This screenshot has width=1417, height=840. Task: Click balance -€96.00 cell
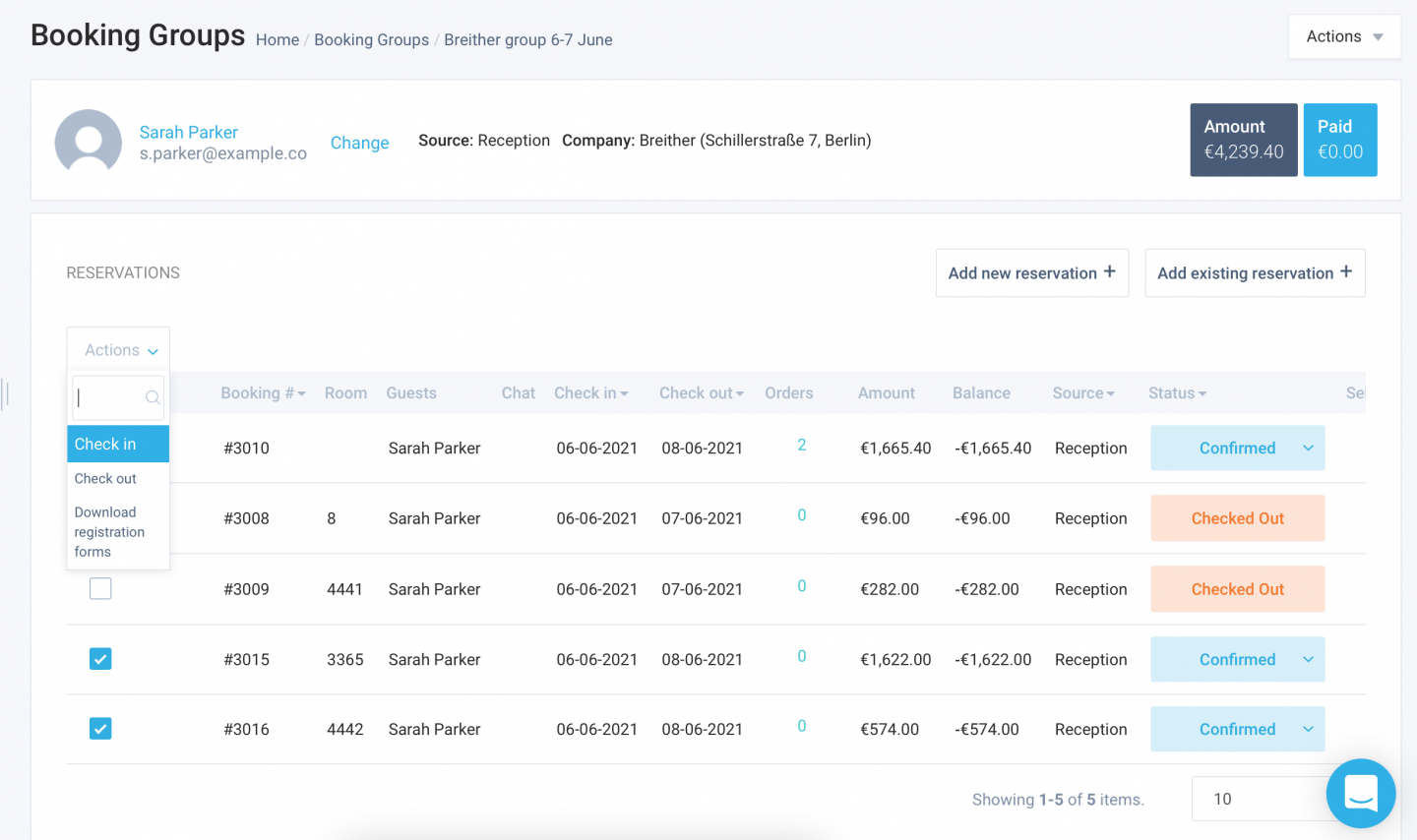coord(982,518)
